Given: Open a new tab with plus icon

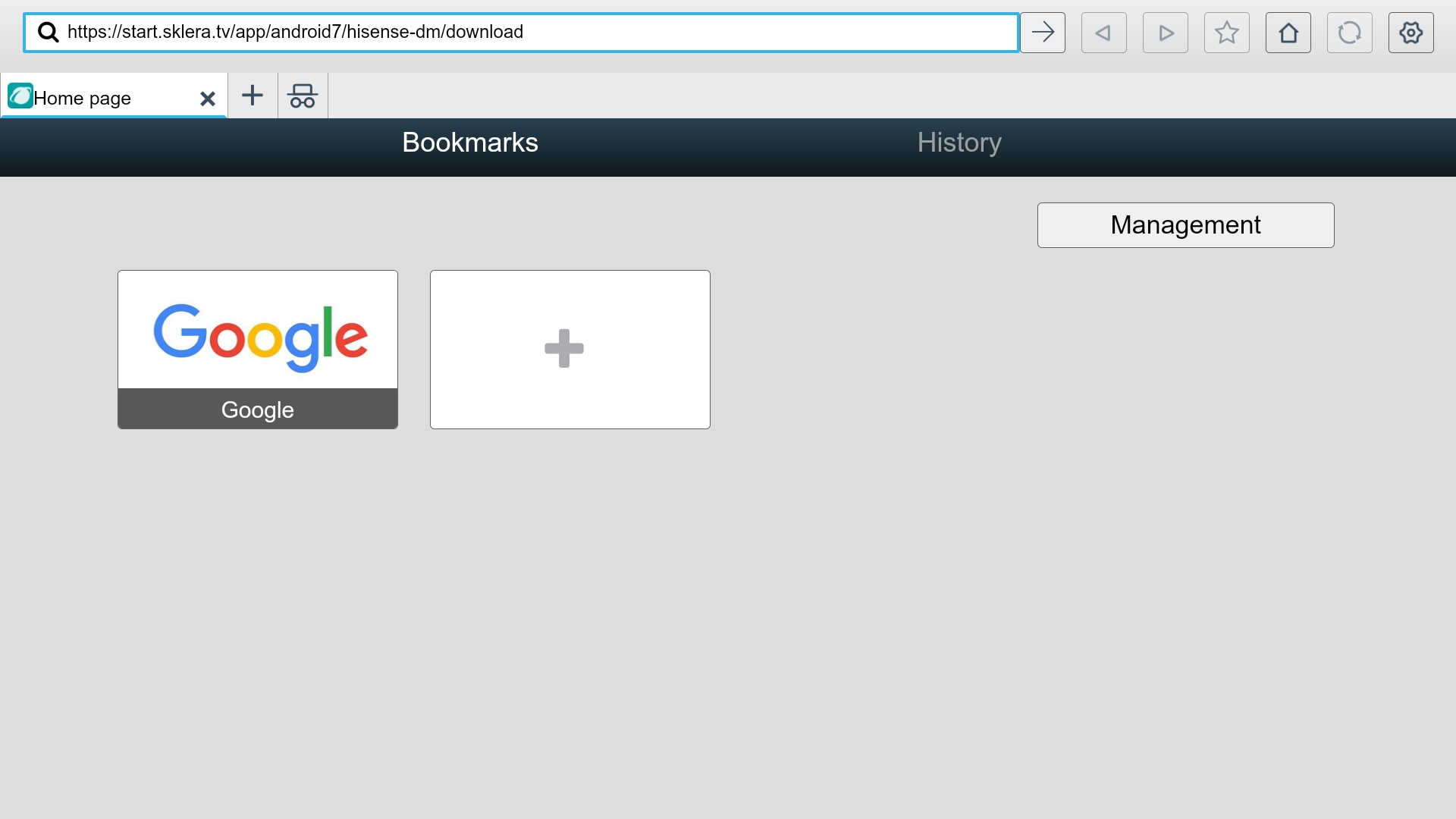Looking at the screenshot, I should point(253,96).
